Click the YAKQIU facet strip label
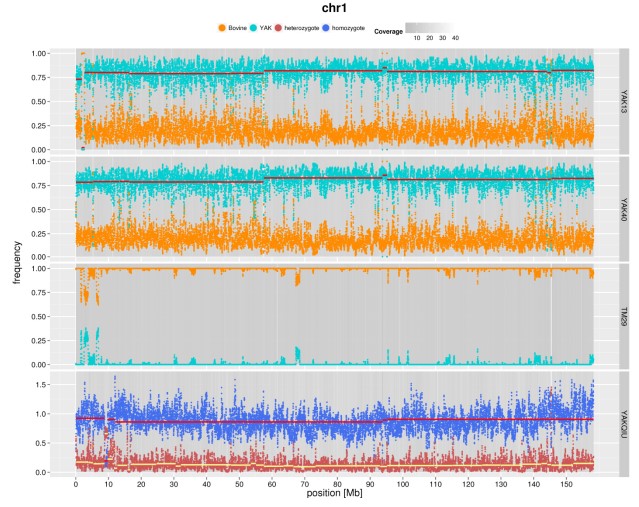Screen dimensions: 639x507 (x=624, y=424)
